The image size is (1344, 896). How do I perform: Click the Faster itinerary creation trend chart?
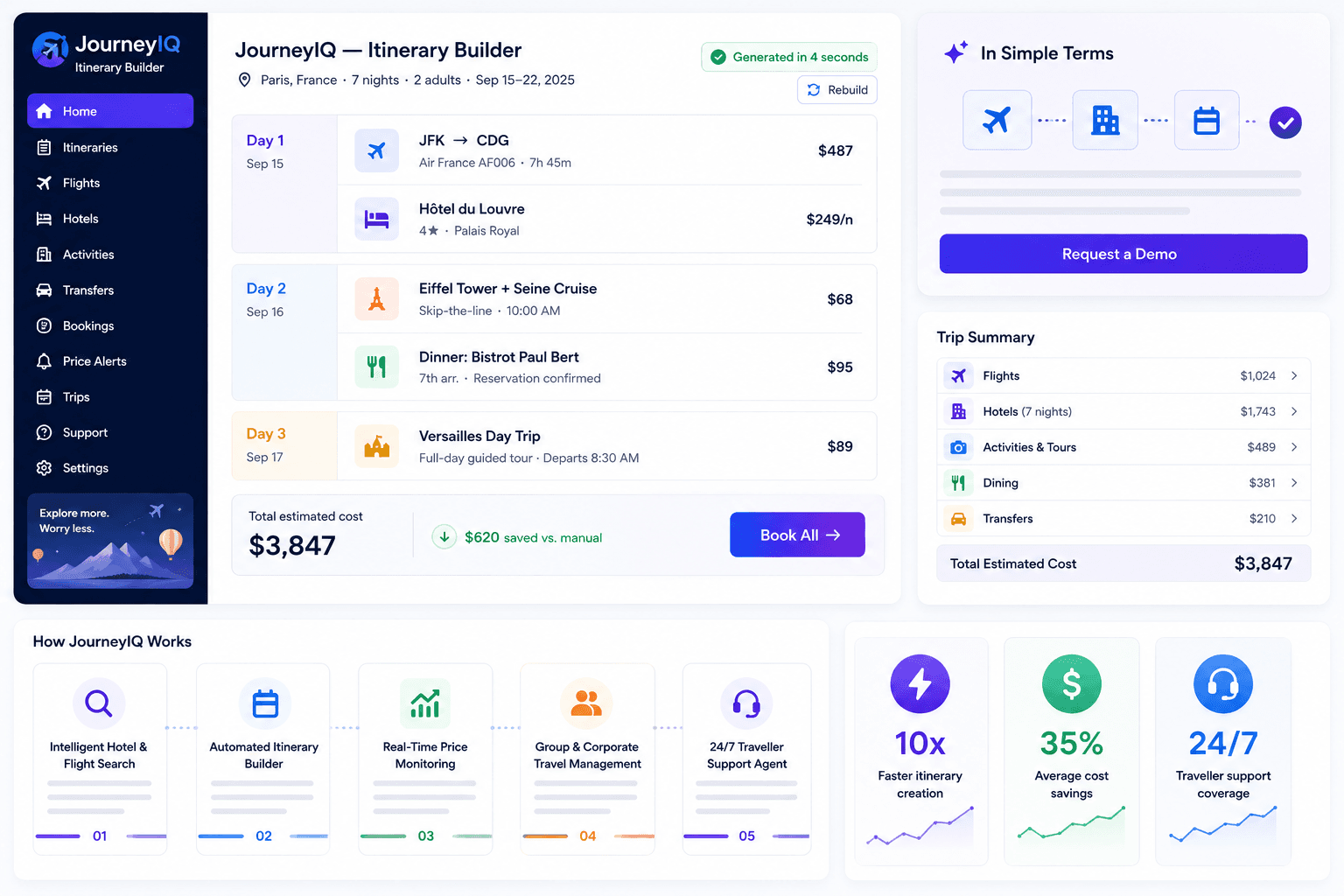point(920,827)
